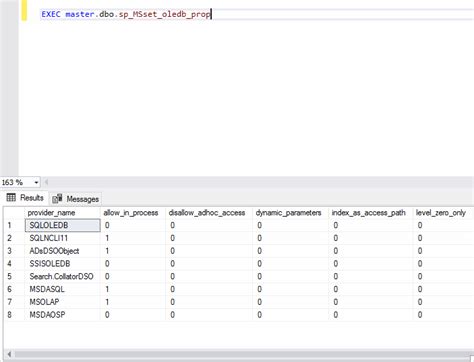
Task: Click the EXEC keyword in query editor
Action: pyautogui.click(x=51, y=14)
